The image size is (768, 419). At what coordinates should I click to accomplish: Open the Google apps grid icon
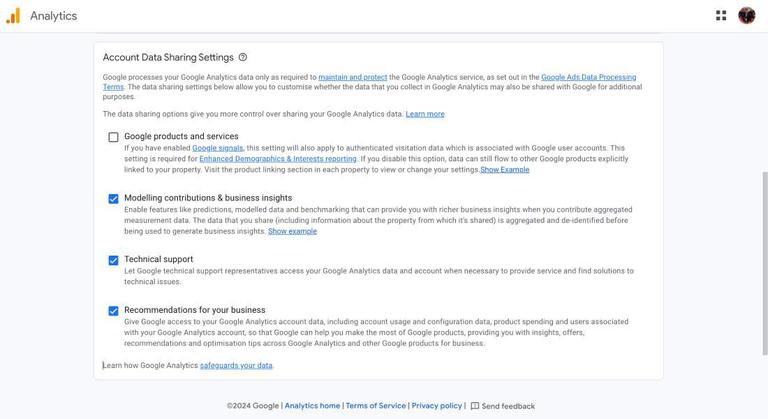(721, 16)
